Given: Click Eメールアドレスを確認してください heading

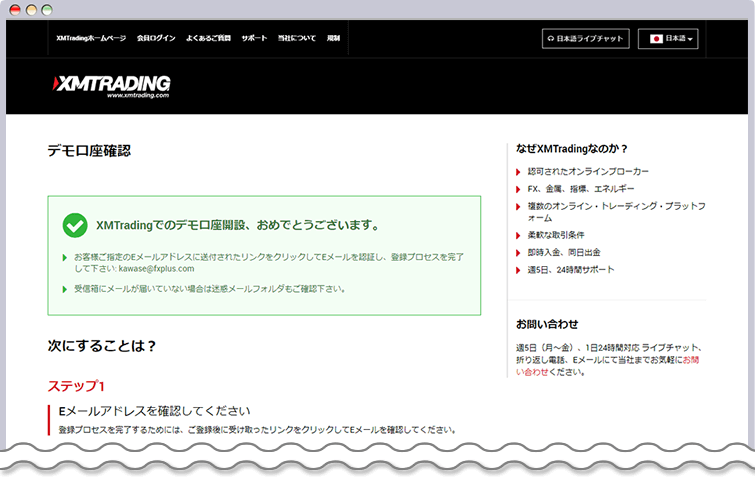Looking at the screenshot, I should tap(155, 411).
